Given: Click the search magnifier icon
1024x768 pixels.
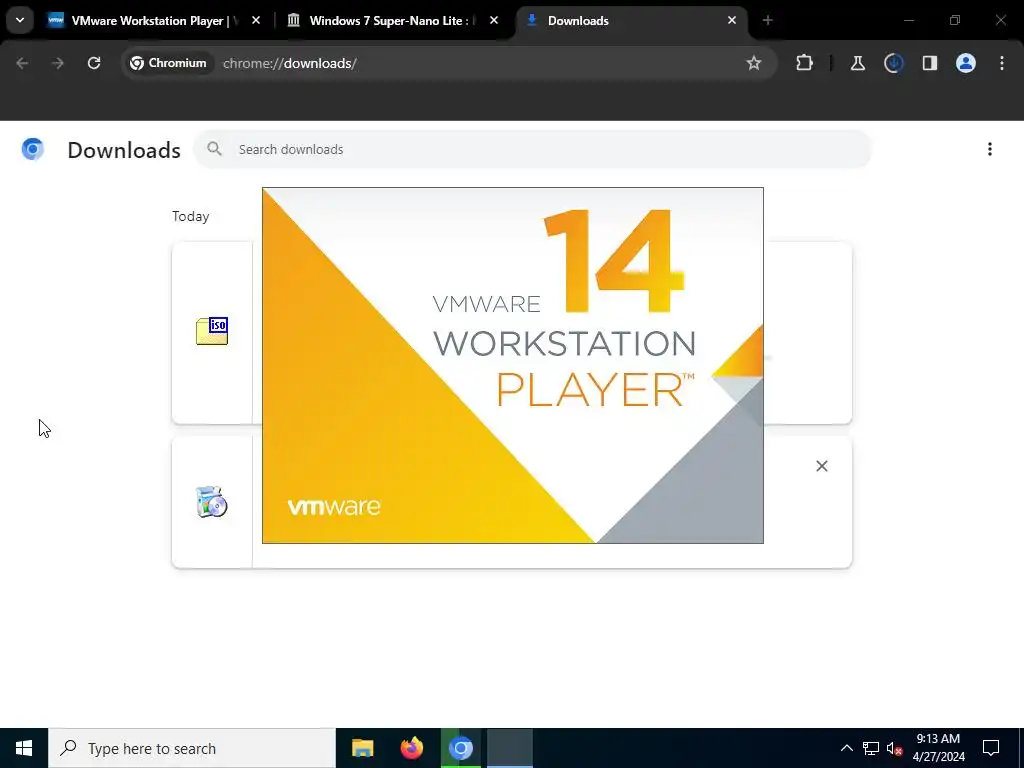Looking at the screenshot, I should [214, 149].
